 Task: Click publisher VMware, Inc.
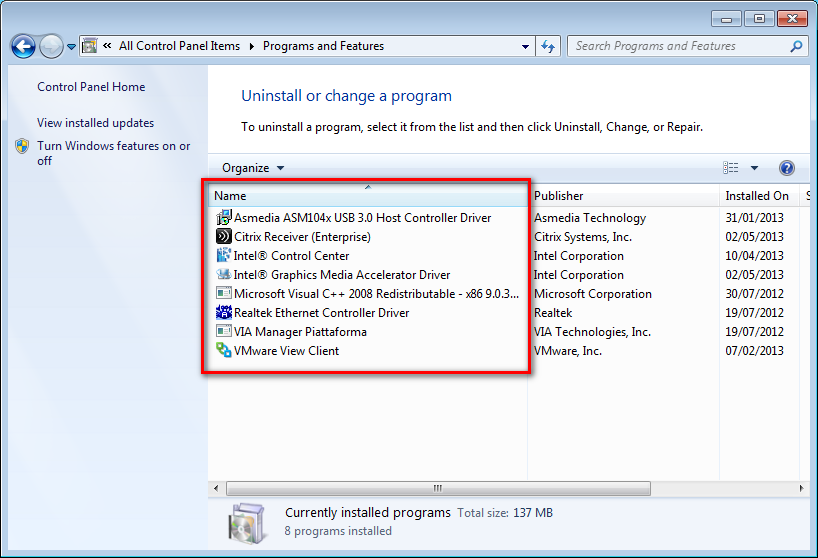568,351
